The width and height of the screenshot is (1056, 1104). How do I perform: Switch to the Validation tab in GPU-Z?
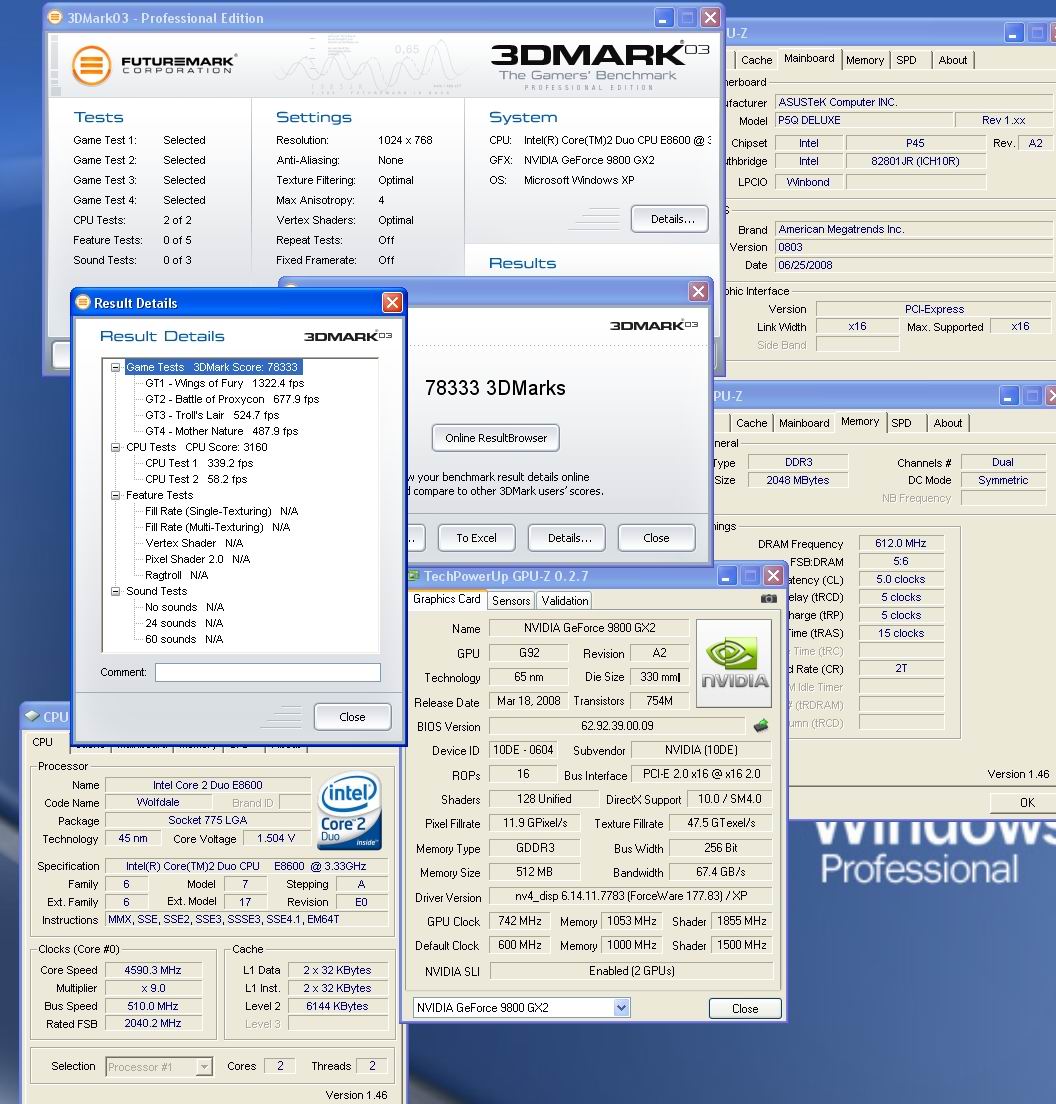coord(565,601)
